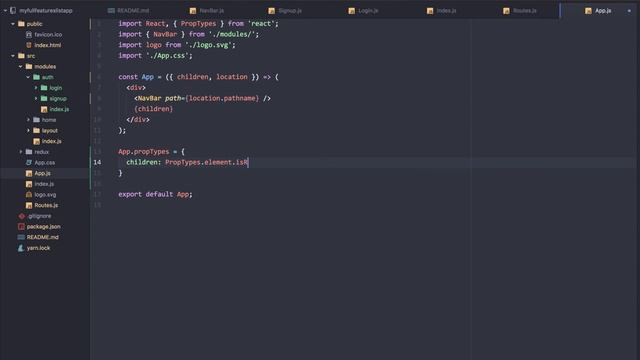Select the App.js tab
Image resolution: width=640 pixels, height=360 pixels.
(598, 11)
